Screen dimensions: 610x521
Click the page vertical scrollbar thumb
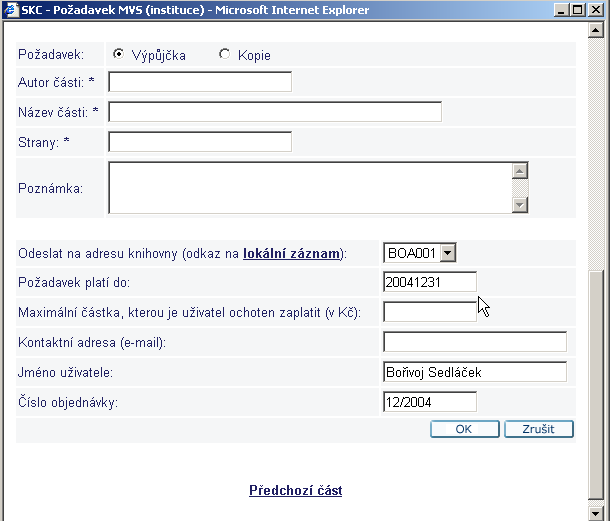coord(596,384)
